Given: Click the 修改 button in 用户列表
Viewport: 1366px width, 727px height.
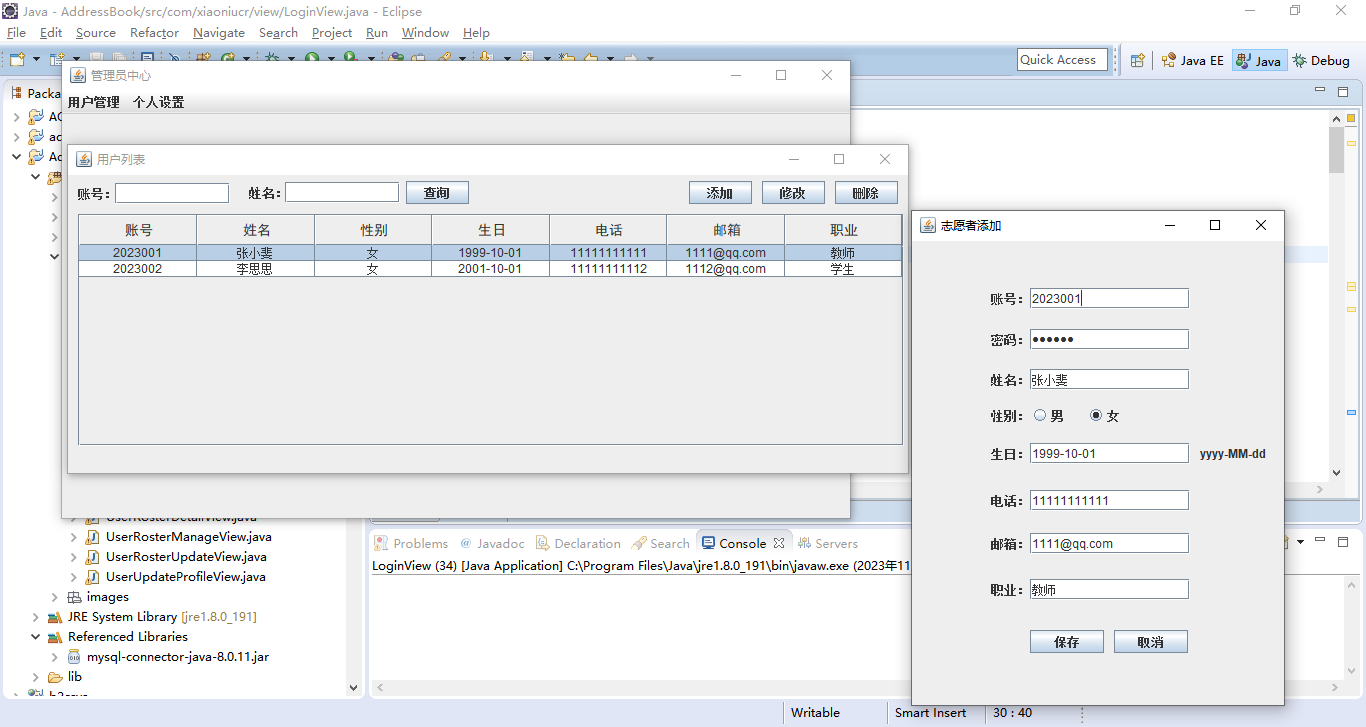Looking at the screenshot, I should (793, 192).
